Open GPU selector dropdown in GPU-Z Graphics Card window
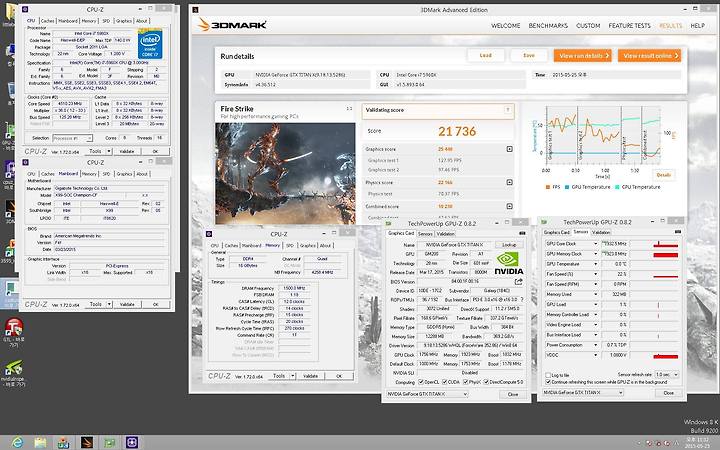 (427, 394)
